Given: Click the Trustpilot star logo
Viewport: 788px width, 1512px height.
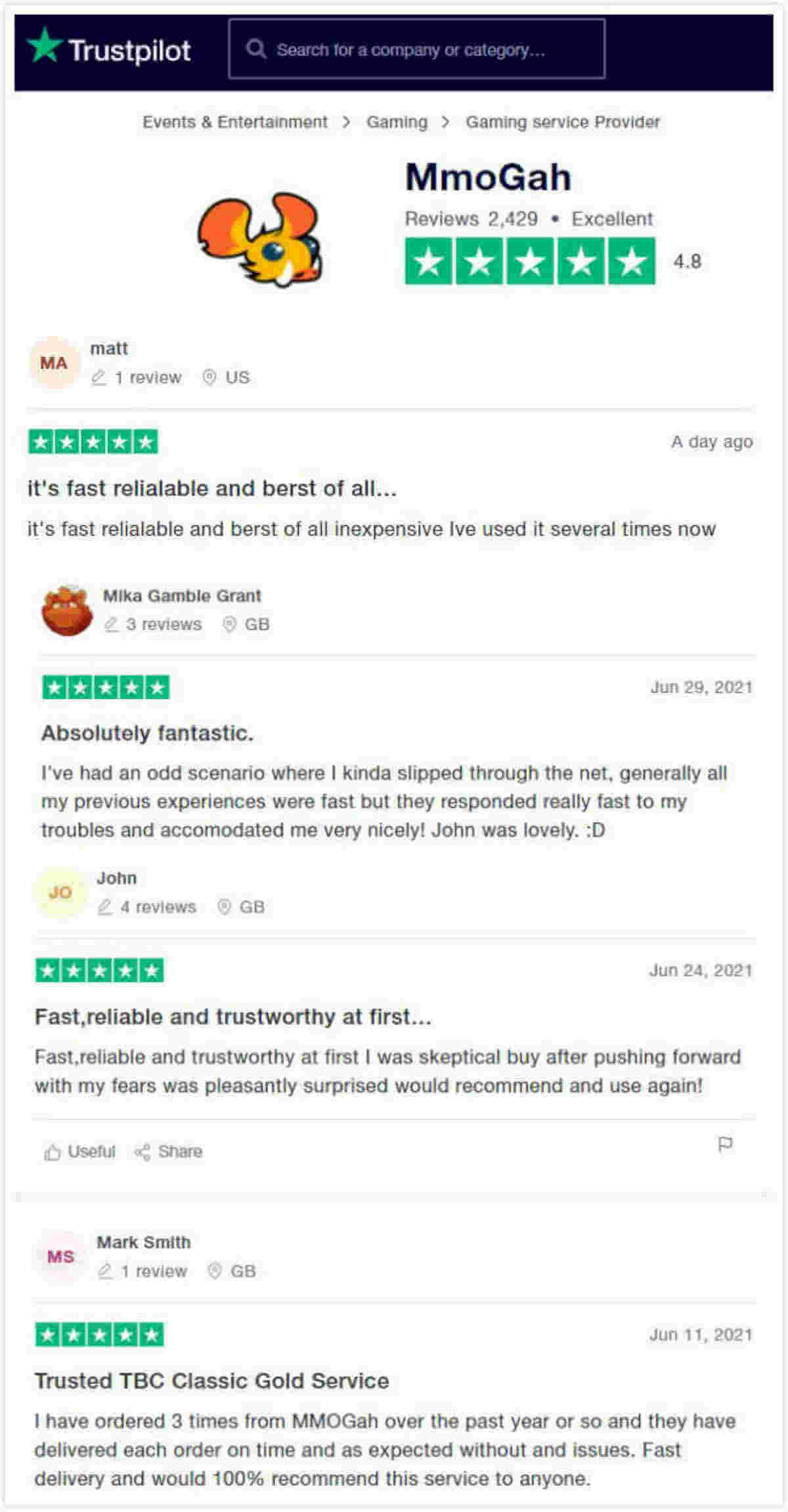Looking at the screenshot, I should click(45, 46).
